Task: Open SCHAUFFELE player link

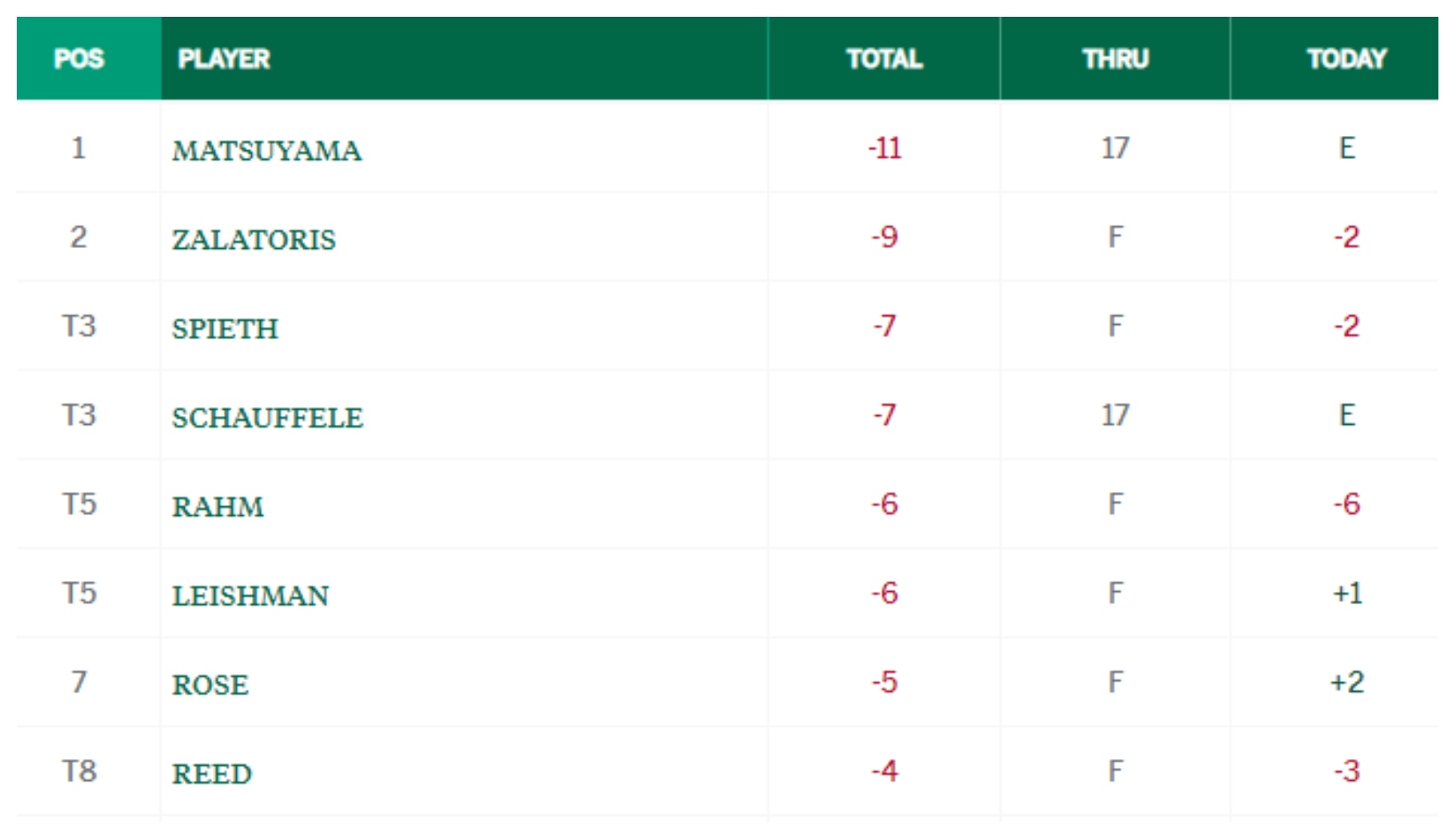Action: pos(267,418)
